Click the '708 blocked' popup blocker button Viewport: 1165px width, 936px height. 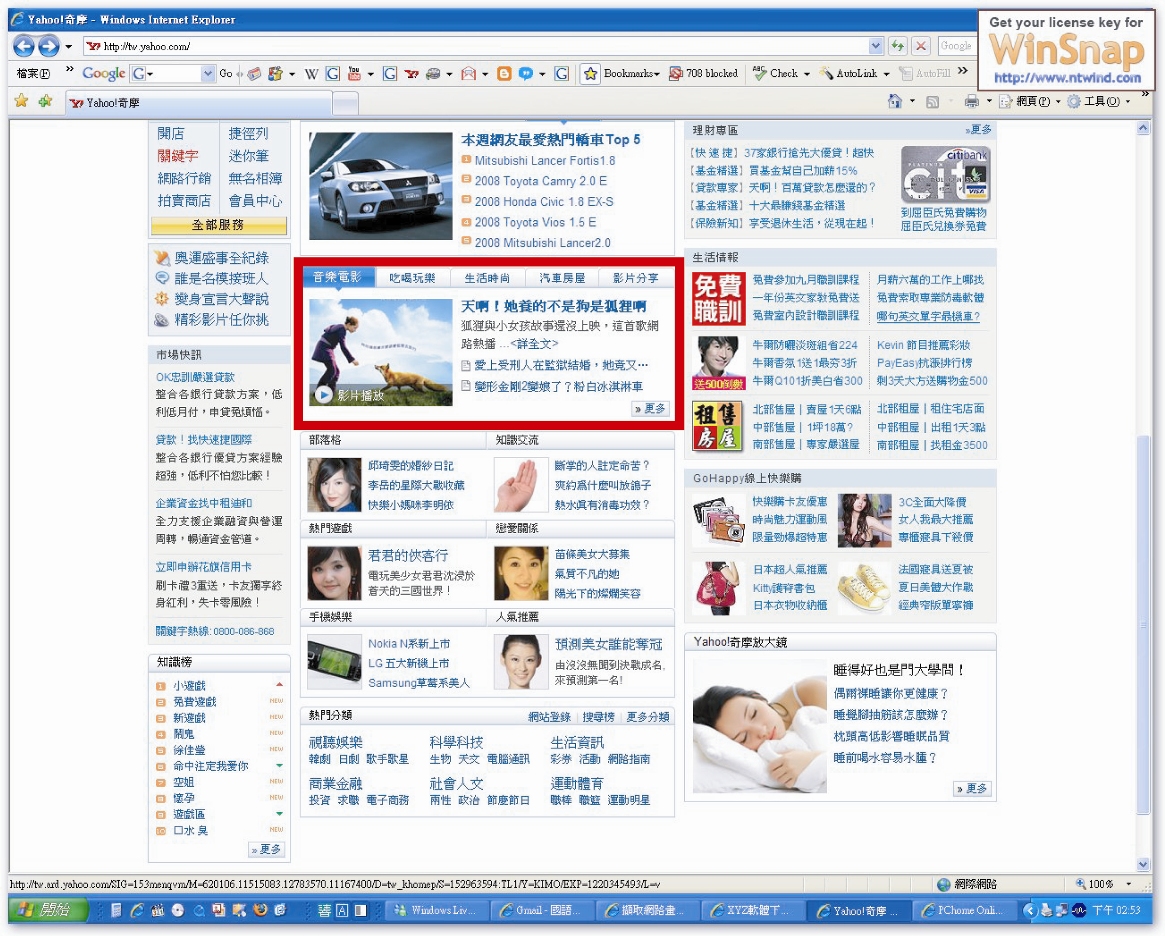point(703,74)
